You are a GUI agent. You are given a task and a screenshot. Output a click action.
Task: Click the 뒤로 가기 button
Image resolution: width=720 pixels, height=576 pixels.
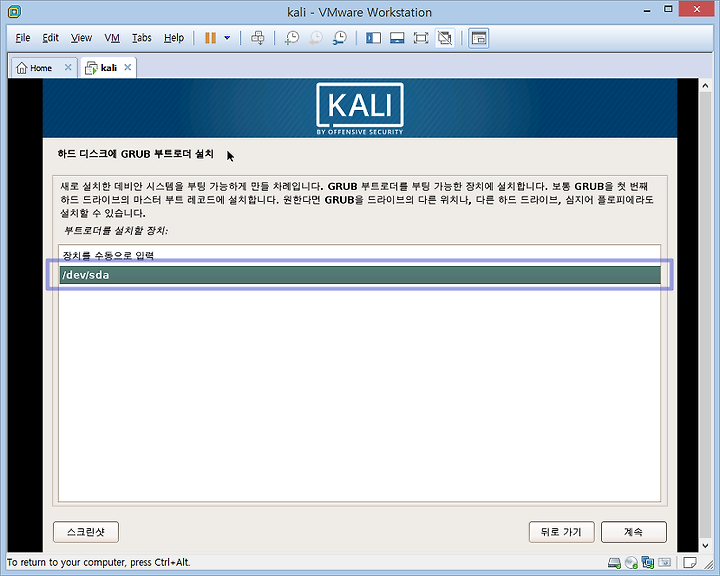561,532
